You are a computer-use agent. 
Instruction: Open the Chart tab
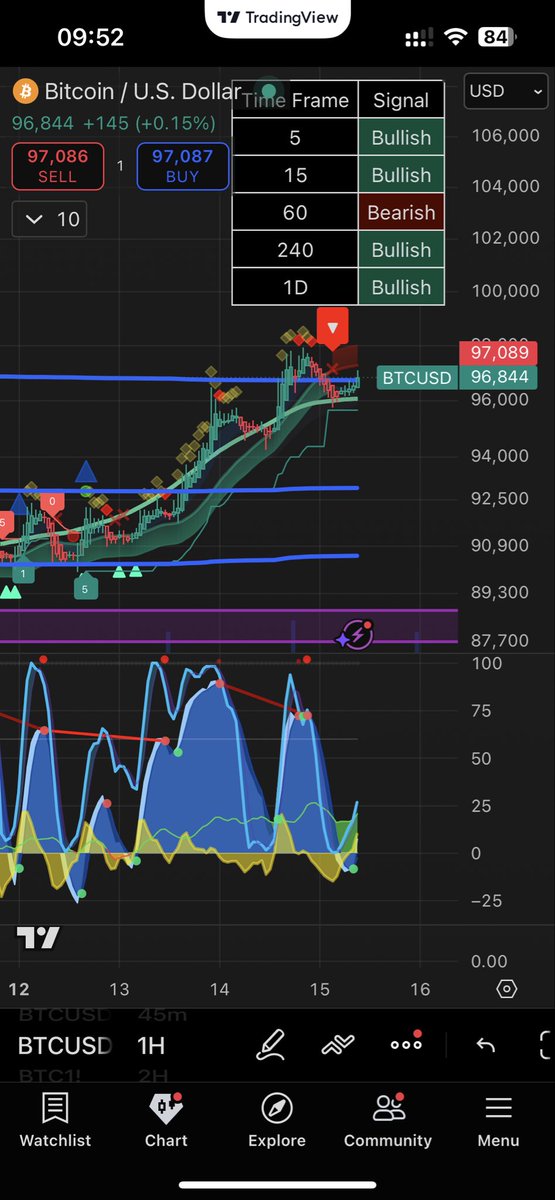[x=166, y=1120]
